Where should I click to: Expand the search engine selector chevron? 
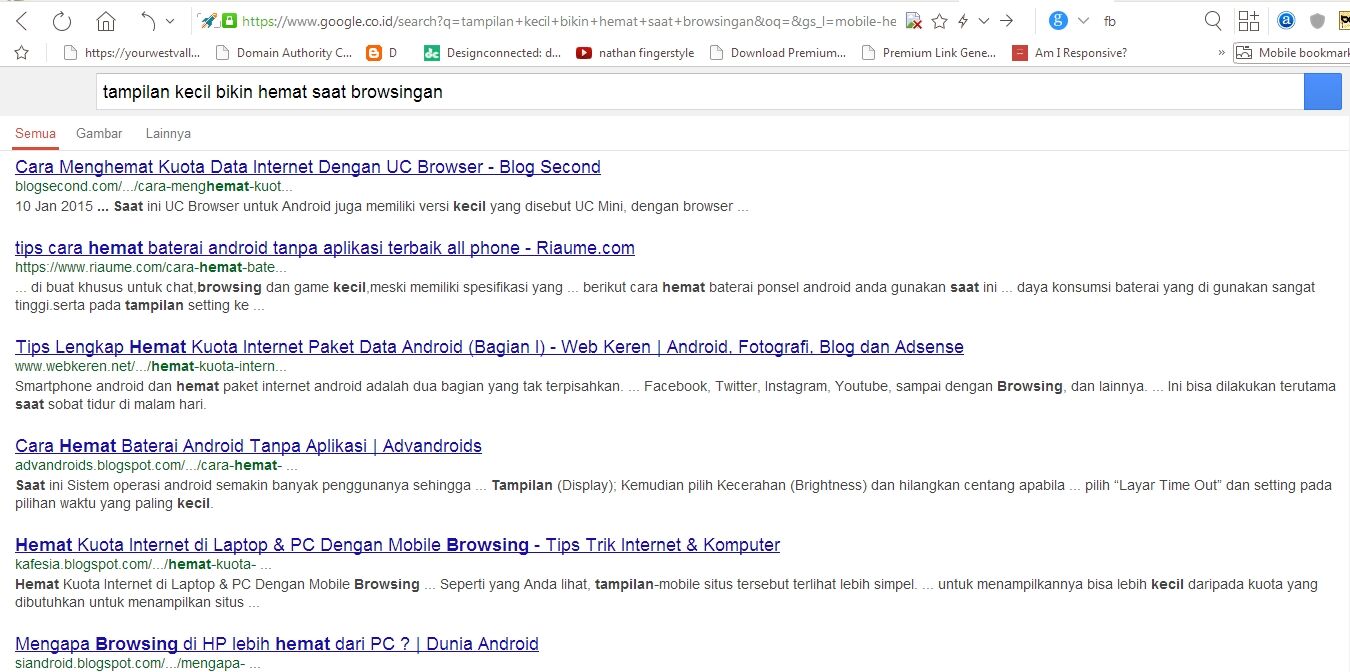1083,21
